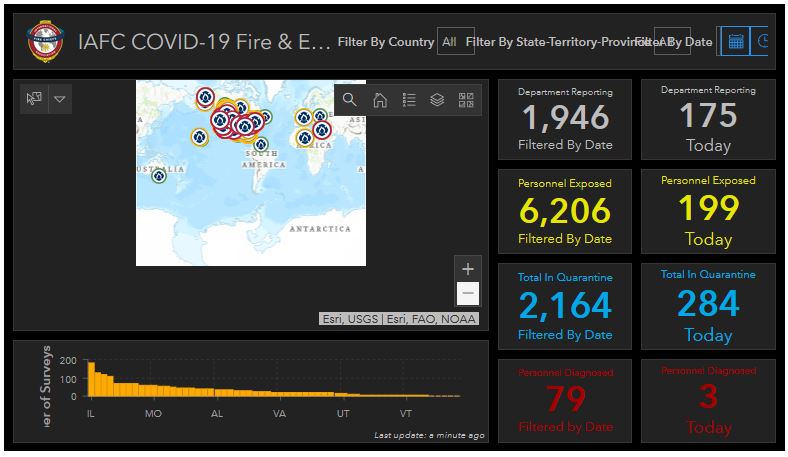
Task: Show the map legend list
Action: pyautogui.click(x=408, y=99)
